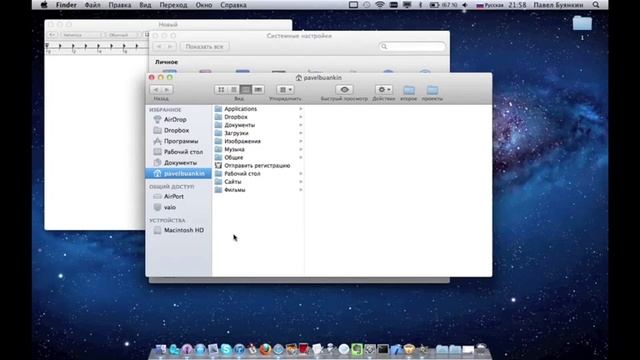
Task: Select the Общие folder in the list
Action: point(258,158)
